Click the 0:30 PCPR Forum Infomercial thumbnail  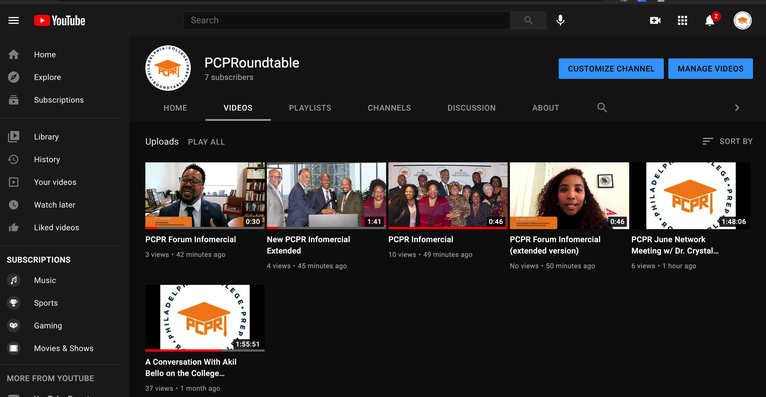[205, 195]
